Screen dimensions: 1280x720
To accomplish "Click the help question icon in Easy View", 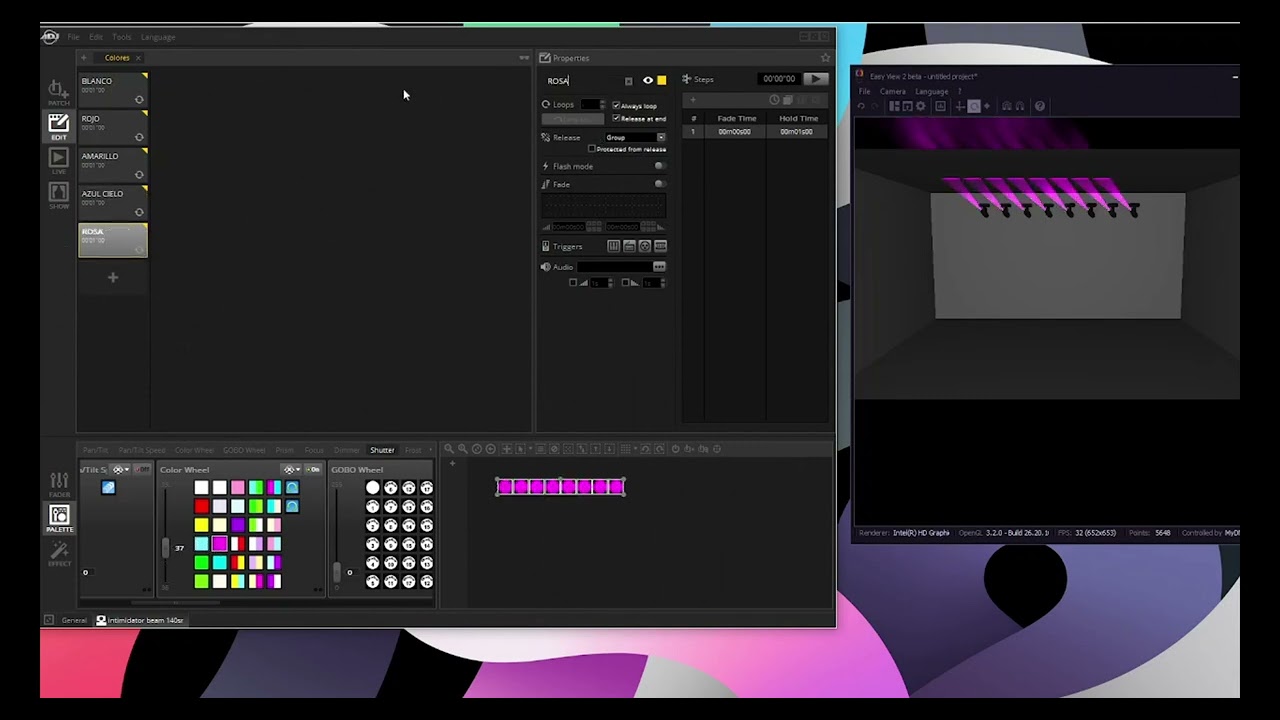I will click(1040, 106).
